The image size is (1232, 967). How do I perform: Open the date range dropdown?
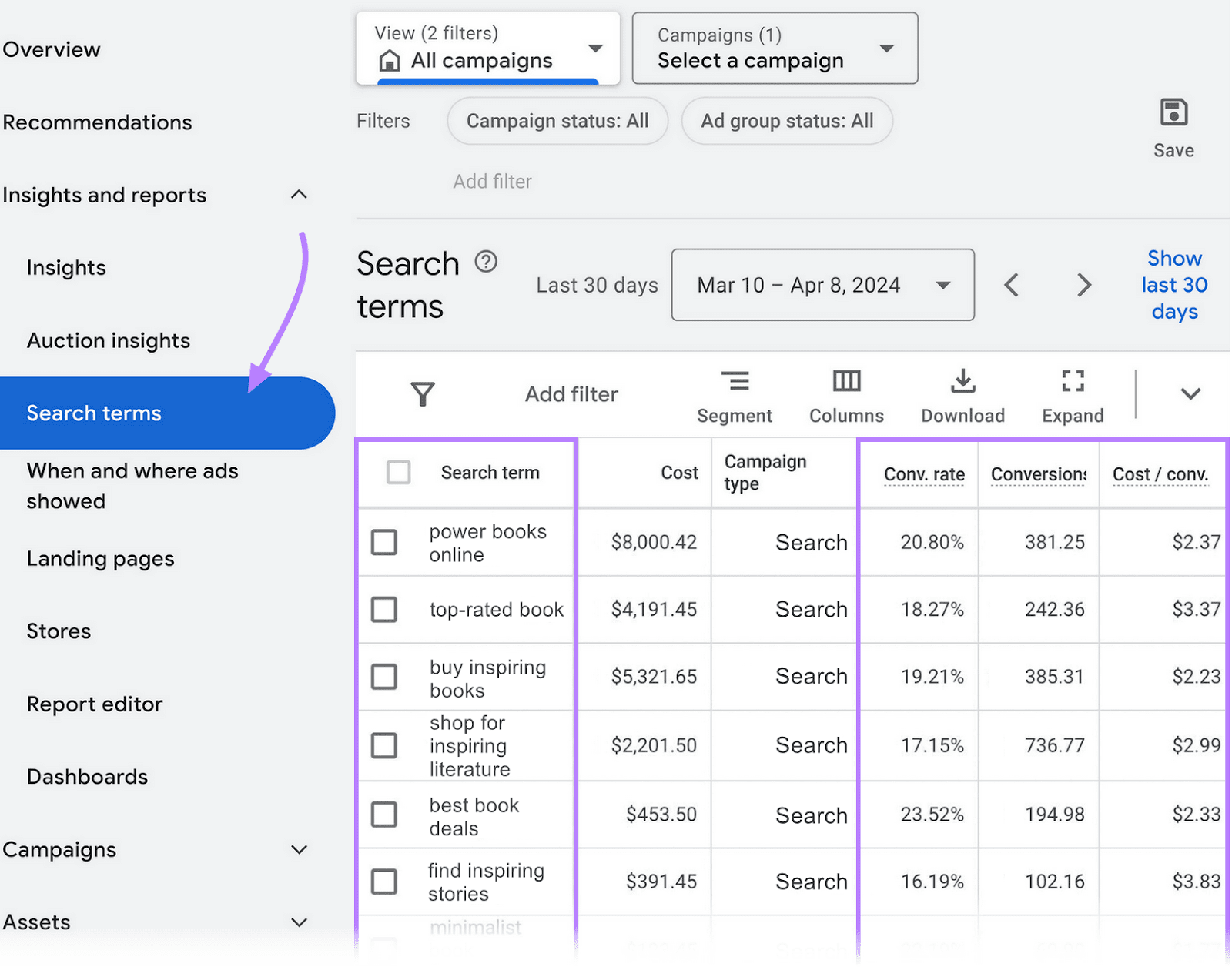(822, 285)
